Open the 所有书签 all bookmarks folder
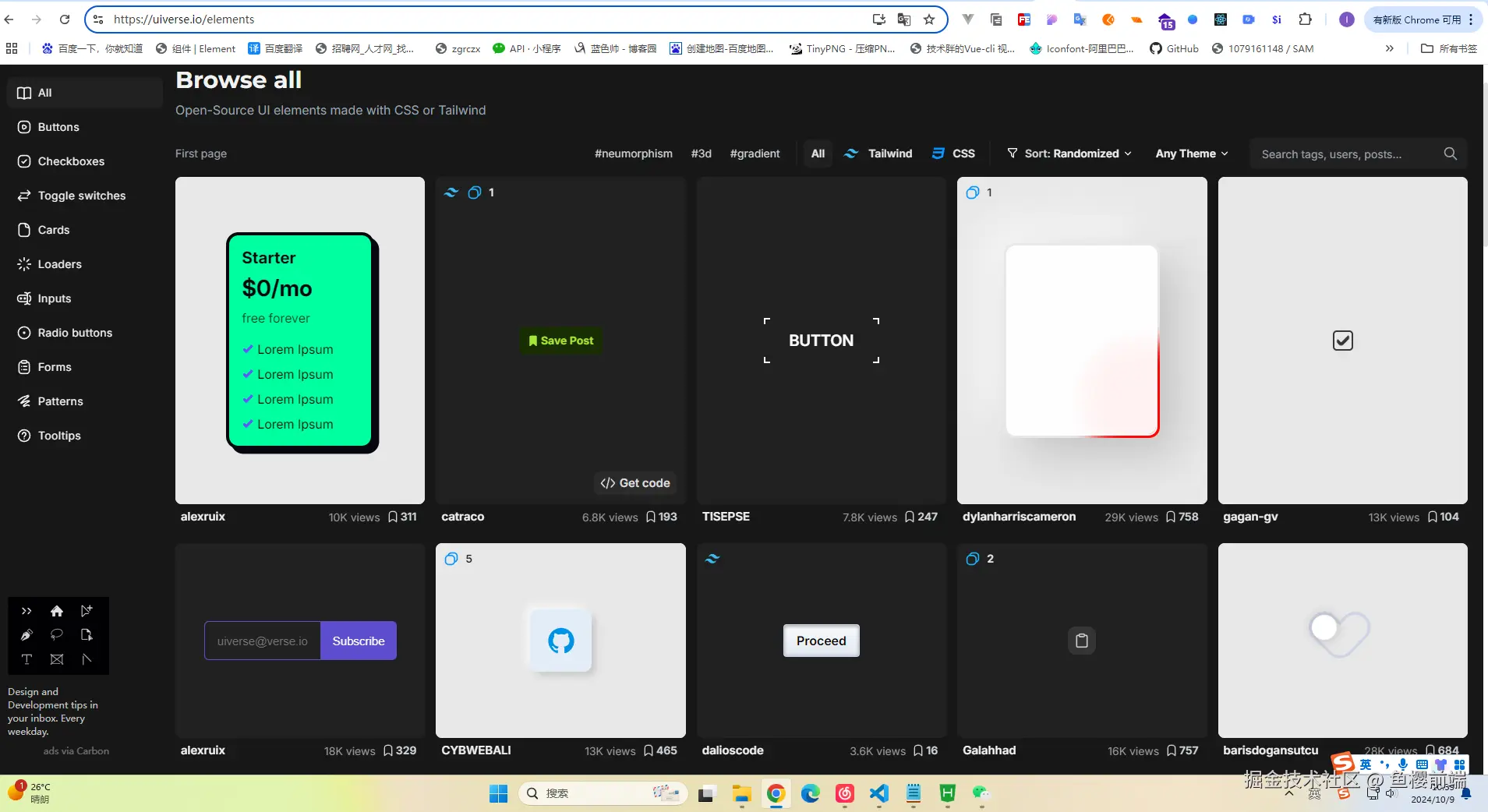The image size is (1488, 812). (1449, 48)
